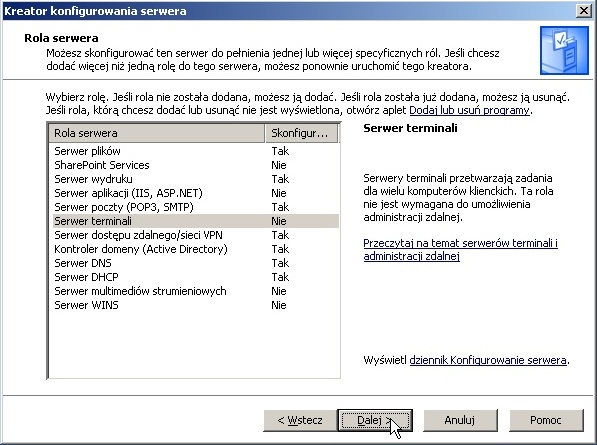Image resolution: width=597 pixels, height=445 pixels.
Task: Click the Skonfigur... column header
Action: (x=301, y=133)
